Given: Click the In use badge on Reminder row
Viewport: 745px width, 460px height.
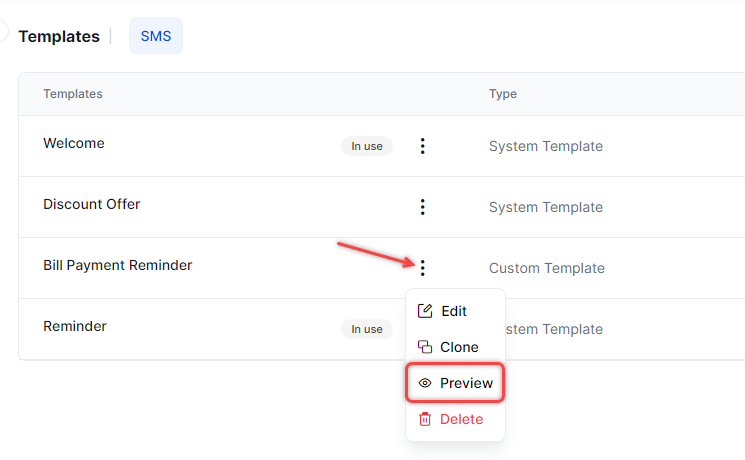Looking at the screenshot, I should click(x=366, y=329).
